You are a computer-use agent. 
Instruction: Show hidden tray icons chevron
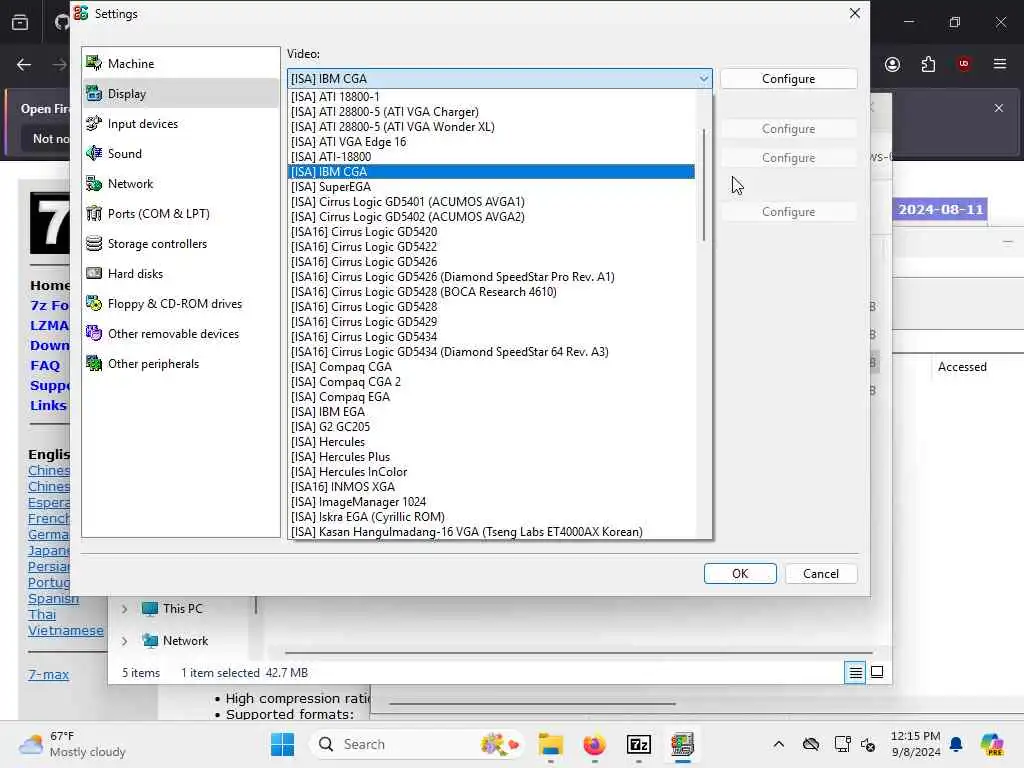pos(778,744)
